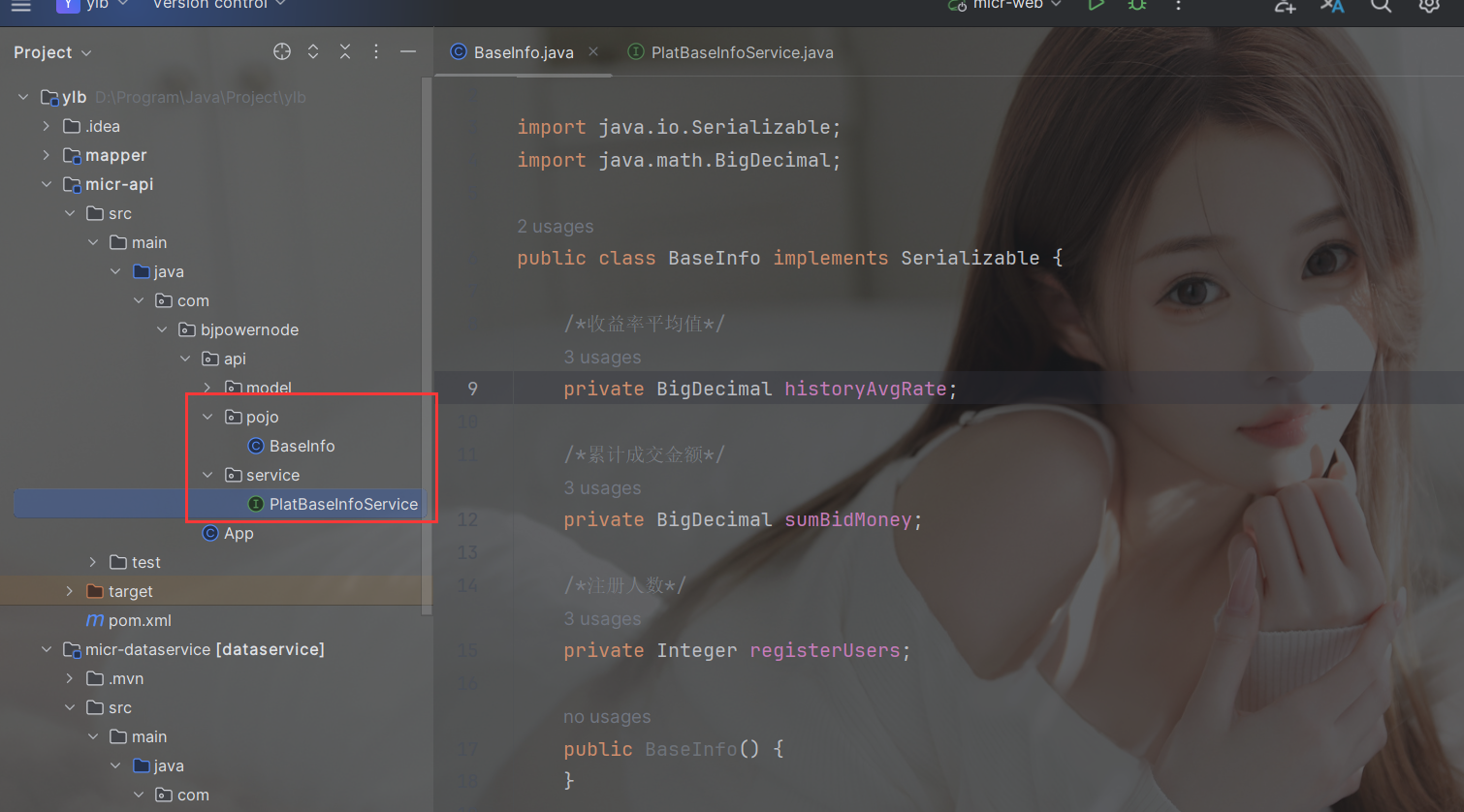The width and height of the screenshot is (1464, 812).
Task: Expand the .mvn folder
Action: [70, 678]
